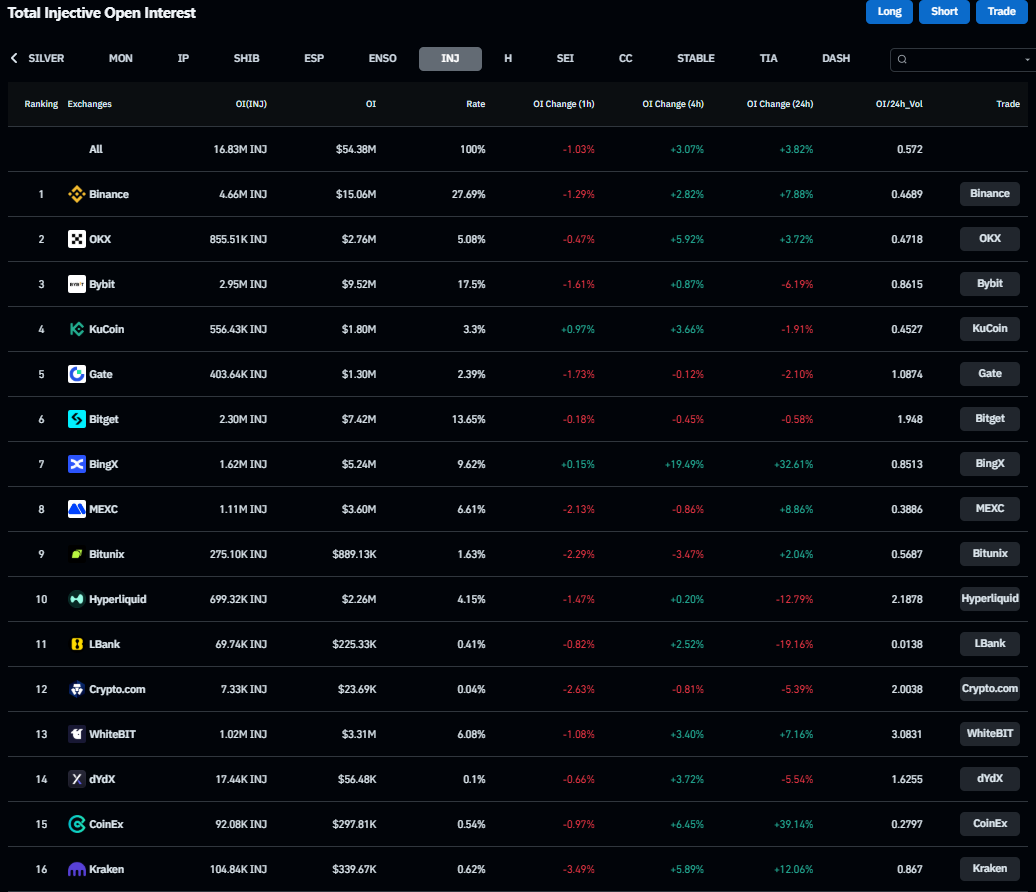
Task: Click the Bybit exchange logo icon
Action: 77,284
